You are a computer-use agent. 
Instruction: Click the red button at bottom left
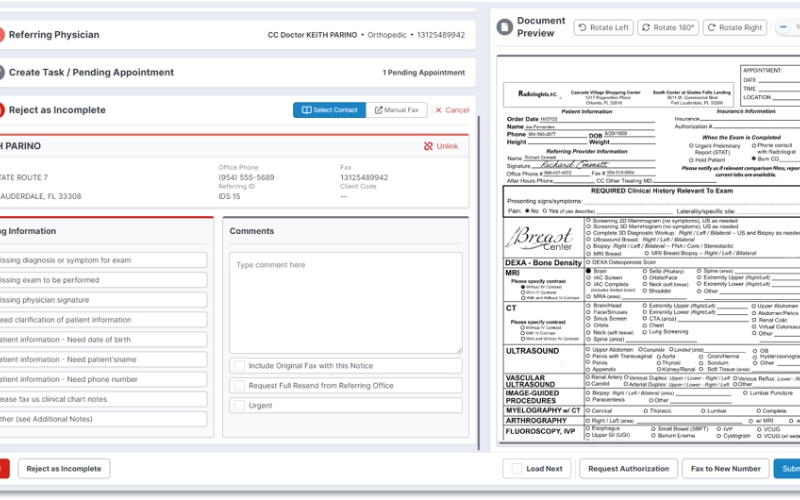pyautogui.click(x=4, y=468)
